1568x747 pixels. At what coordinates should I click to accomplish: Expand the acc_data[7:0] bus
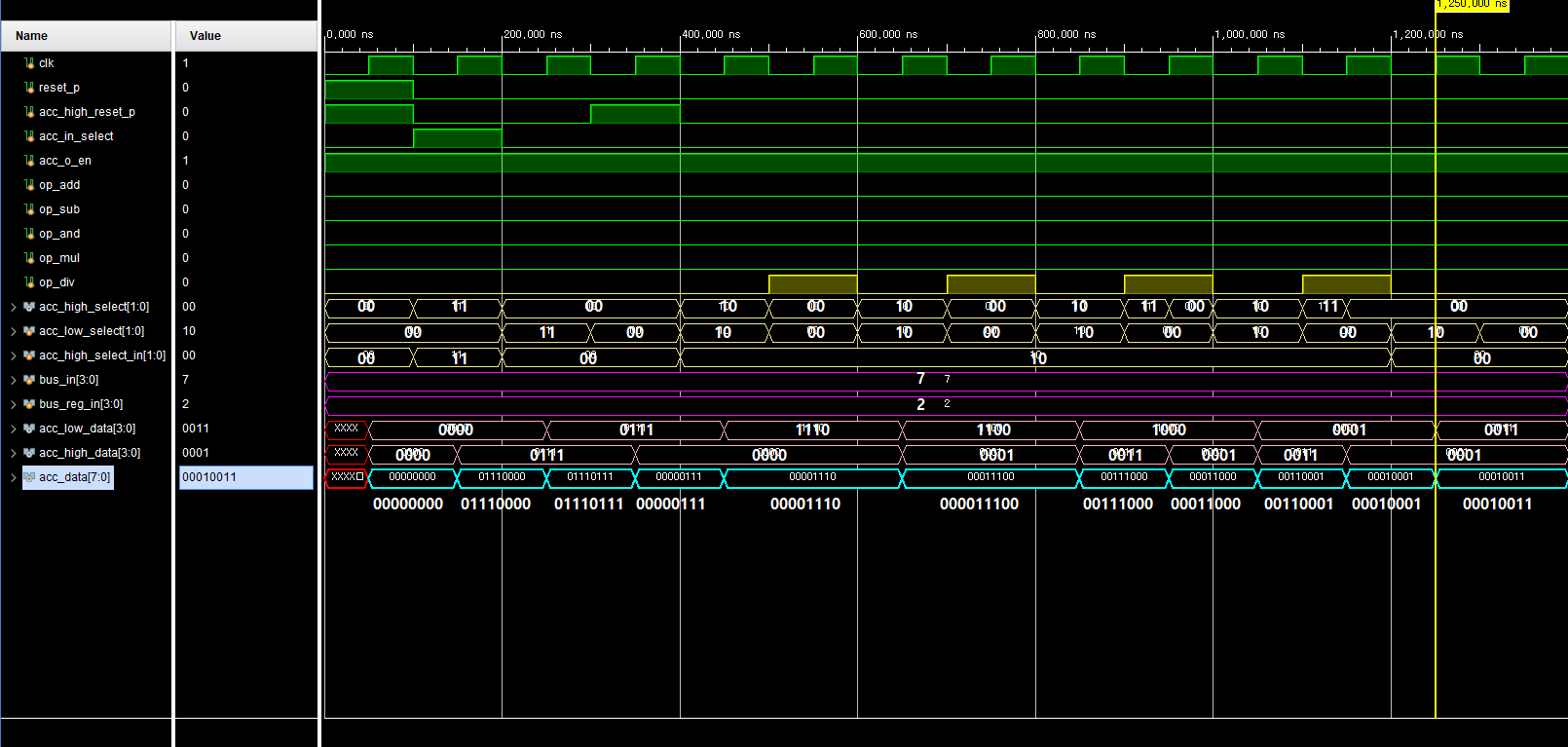[x=13, y=477]
